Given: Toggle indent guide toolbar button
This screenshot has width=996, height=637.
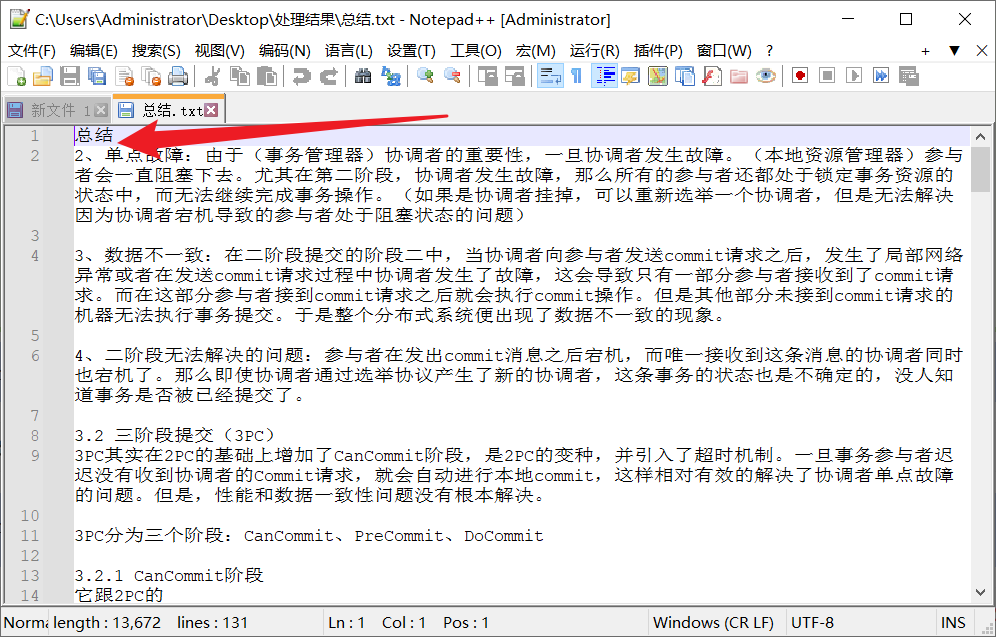Looking at the screenshot, I should [x=604, y=76].
